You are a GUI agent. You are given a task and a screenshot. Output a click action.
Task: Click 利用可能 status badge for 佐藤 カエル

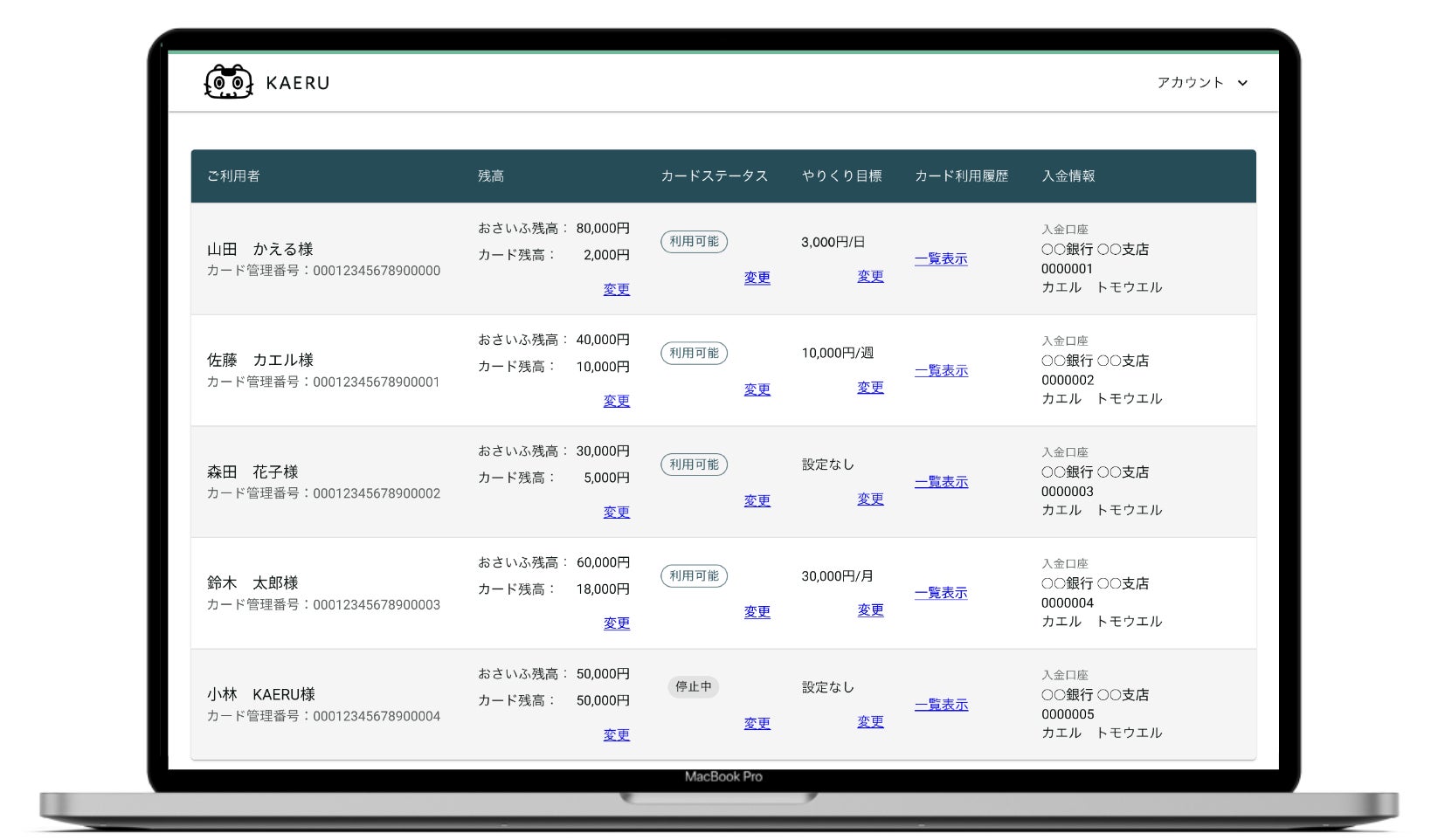tap(694, 354)
